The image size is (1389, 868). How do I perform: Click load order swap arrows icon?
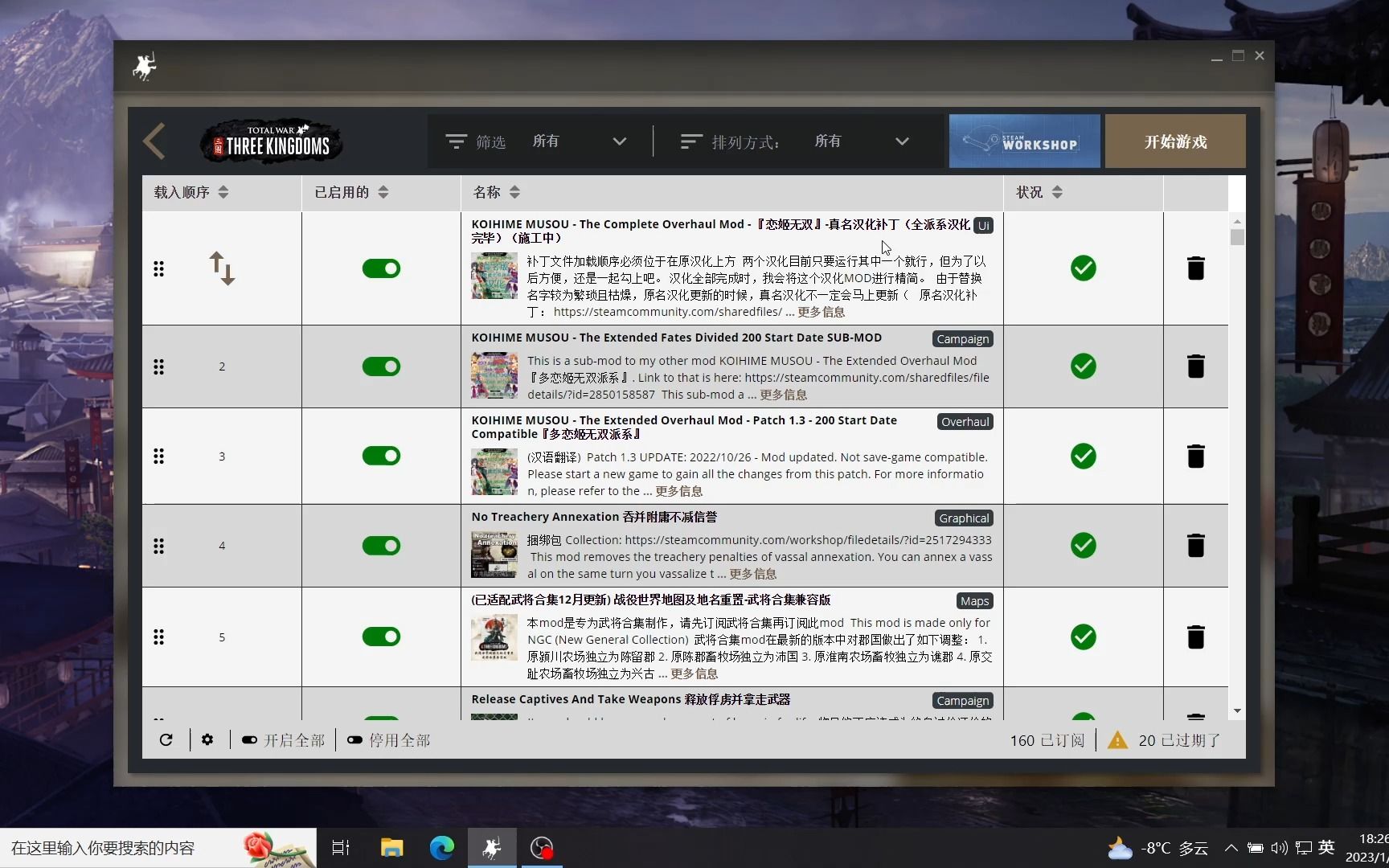[x=222, y=268]
